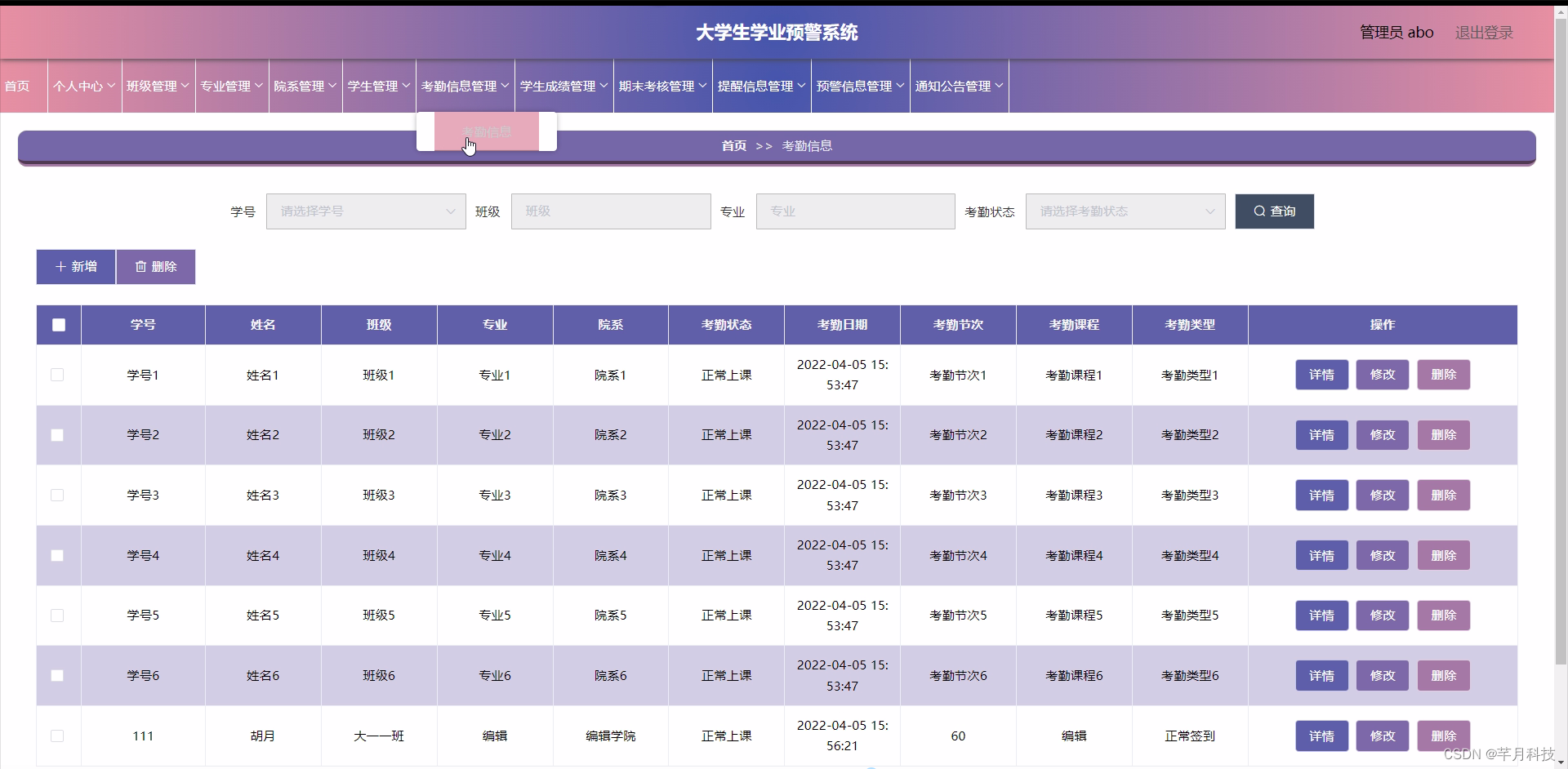Click the 详情 button for 学号1
Viewport: 1568px width, 769px height.
[1321, 375]
